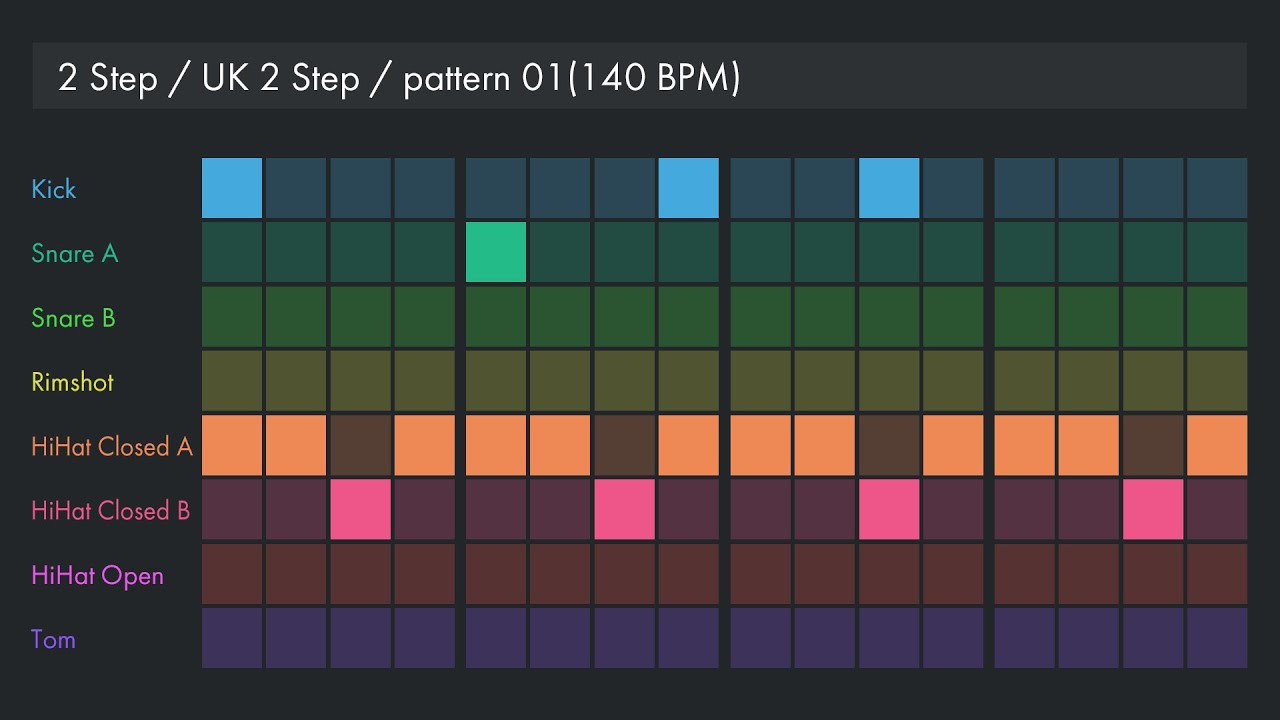
Task: Enable the first Snare B step
Action: 232,317
